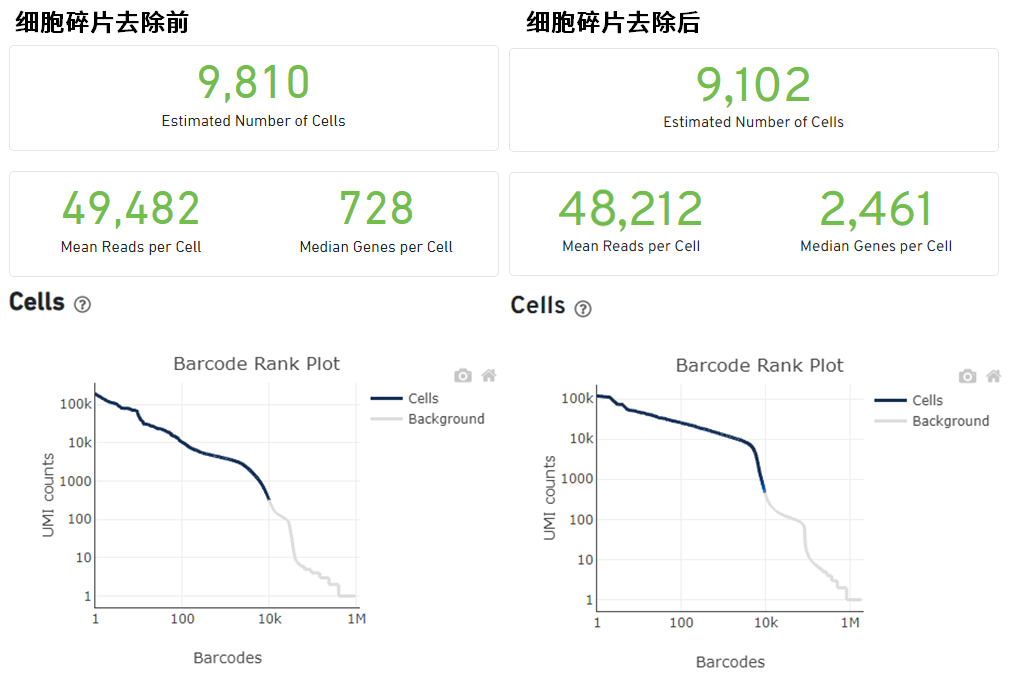Open the help tooltip beside right Cells heading
Image resolution: width=1011 pixels, height=675 pixels.
tap(583, 309)
